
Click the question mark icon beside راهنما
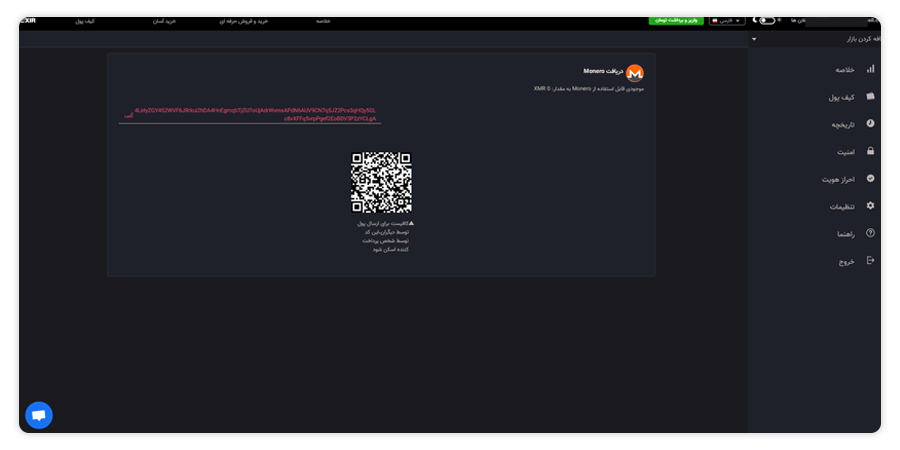(x=870, y=233)
